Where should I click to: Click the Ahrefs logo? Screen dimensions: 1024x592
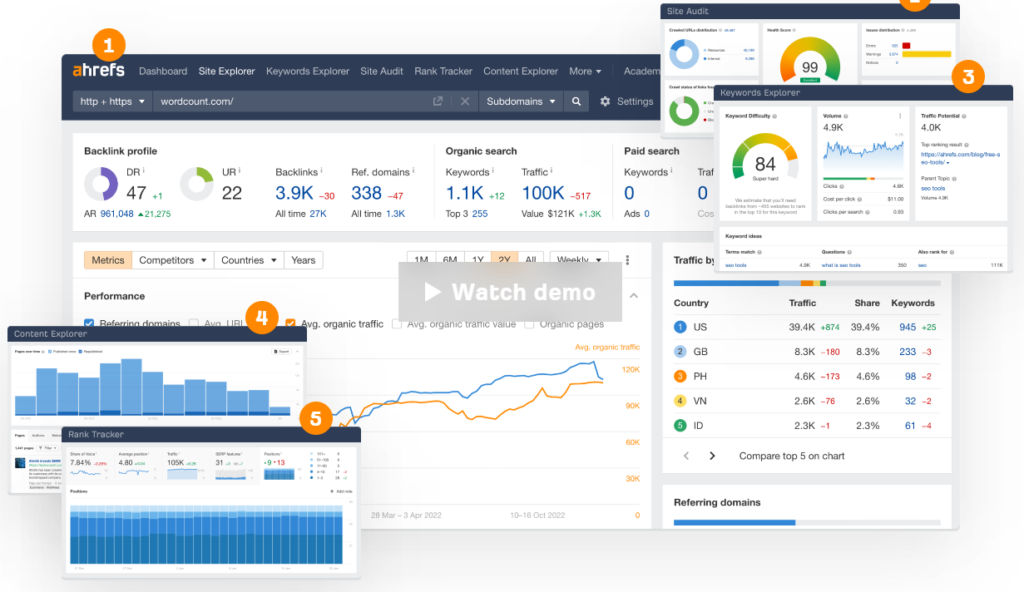pyautogui.click(x=99, y=71)
